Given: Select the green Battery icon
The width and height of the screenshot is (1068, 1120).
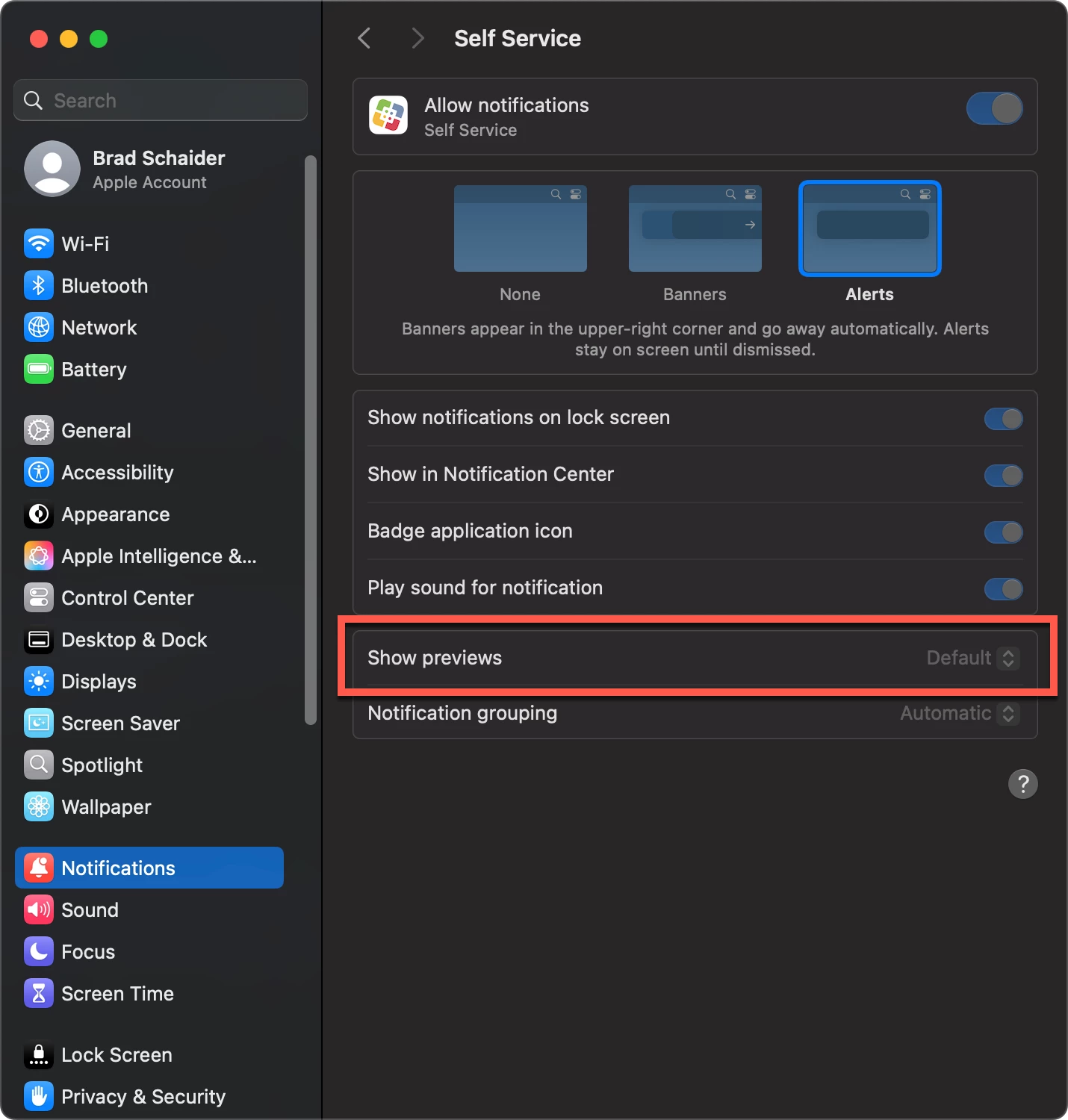Looking at the screenshot, I should [x=39, y=369].
